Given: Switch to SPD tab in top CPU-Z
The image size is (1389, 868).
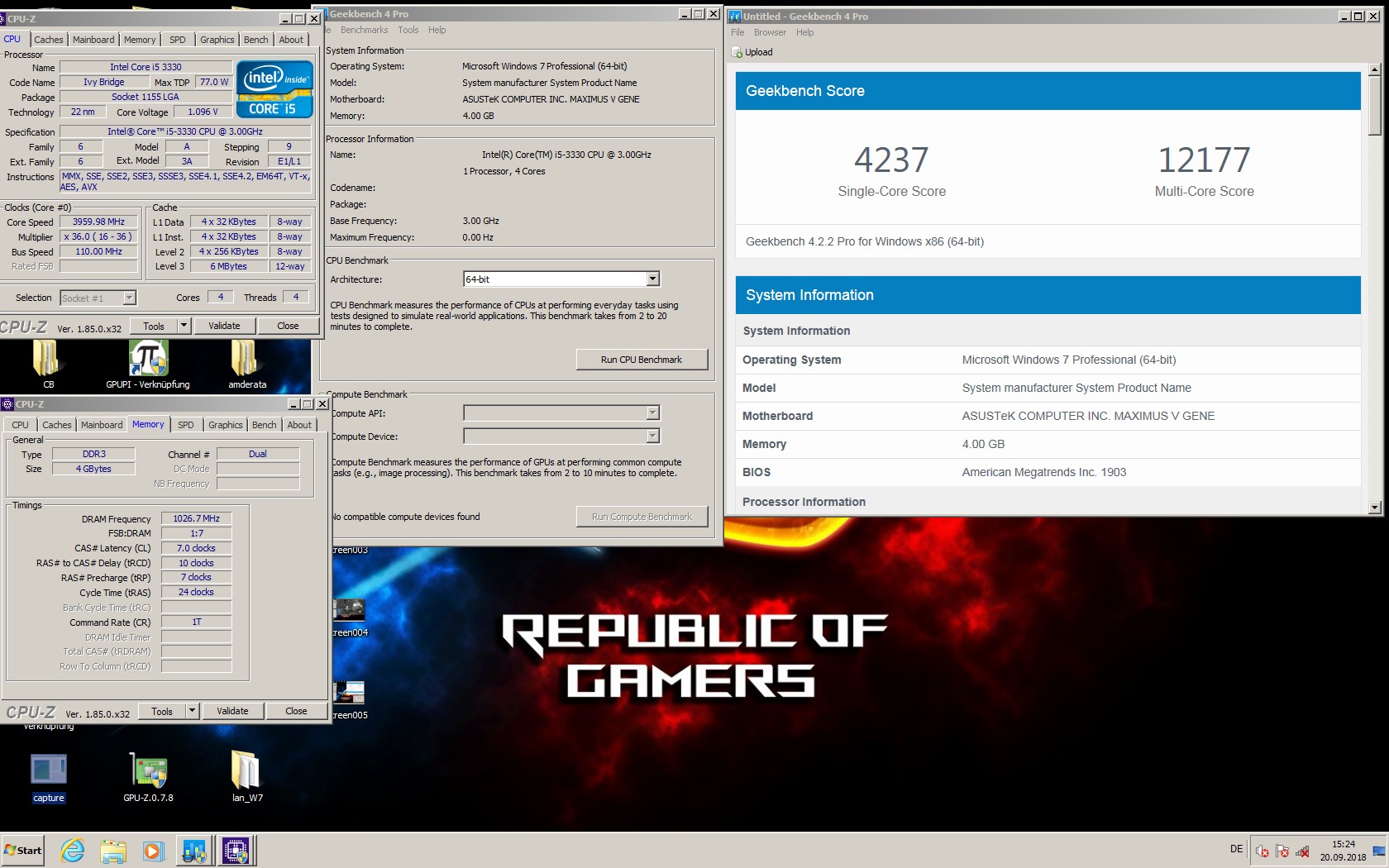Looking at the screenshot, I should coord(177,40).
